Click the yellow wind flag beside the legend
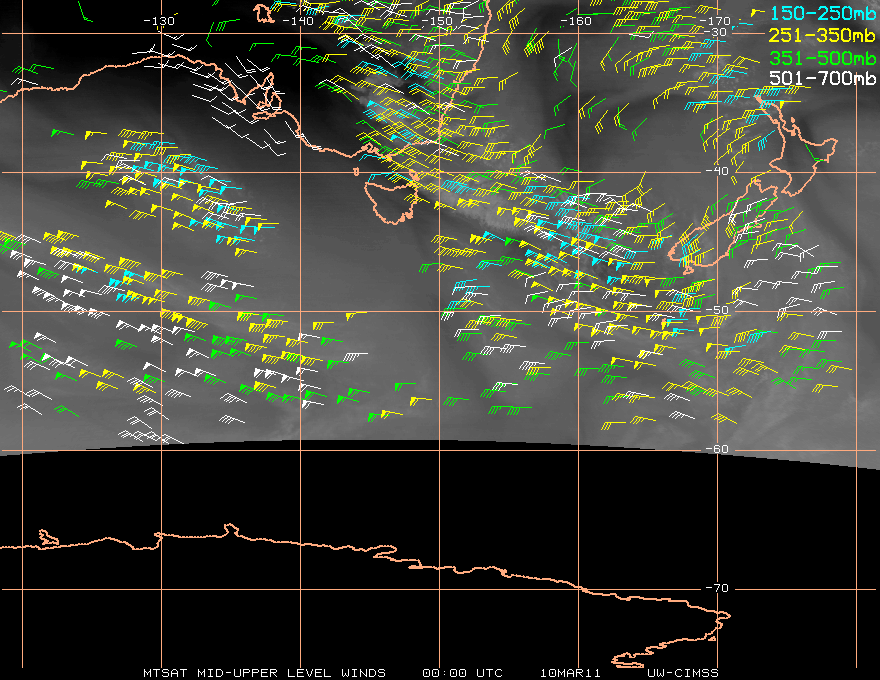Viewport: 880px width, 680px height. tap(757, 11)
